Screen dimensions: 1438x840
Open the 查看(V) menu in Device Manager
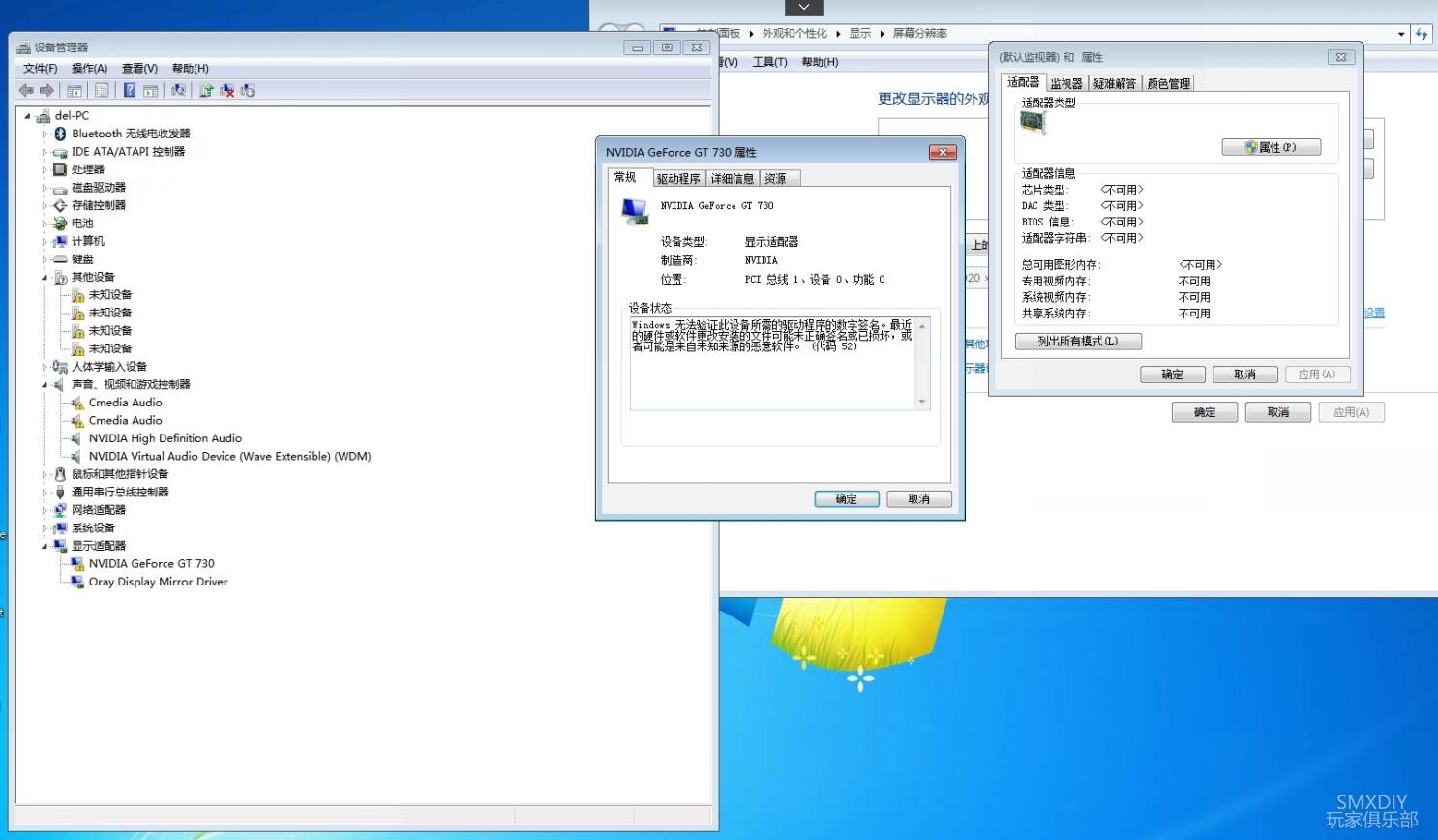(139, 69)
